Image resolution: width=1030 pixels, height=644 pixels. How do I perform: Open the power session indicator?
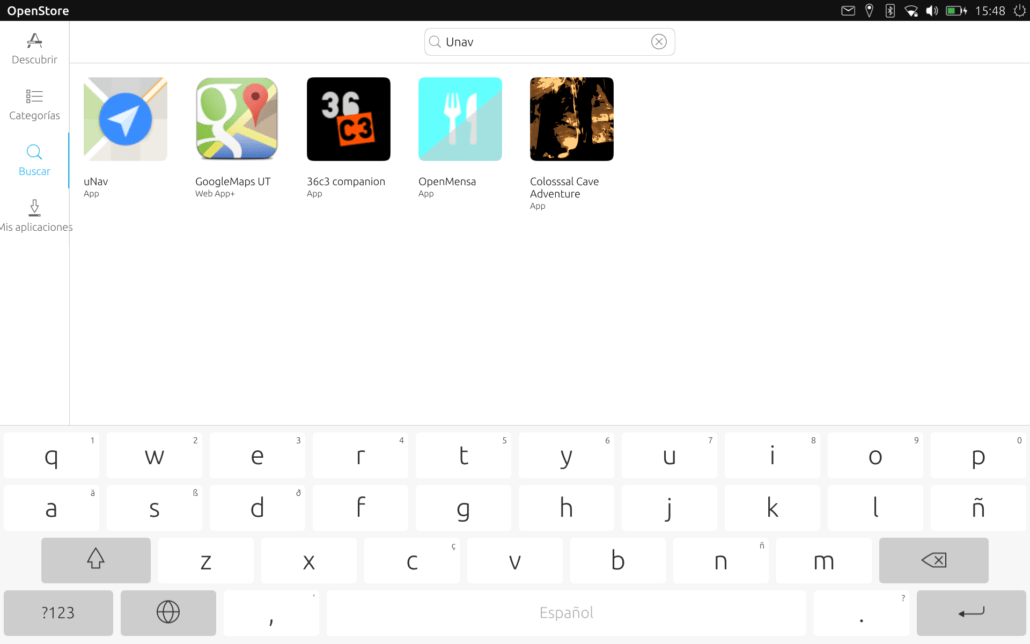pyautogui.click(x=1019, y=11)
